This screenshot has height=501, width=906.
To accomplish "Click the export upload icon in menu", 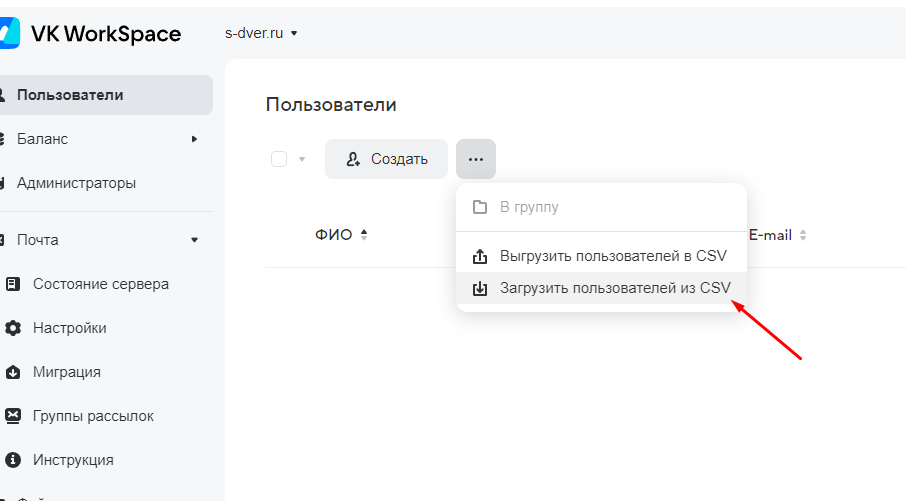I will point(480,256).
